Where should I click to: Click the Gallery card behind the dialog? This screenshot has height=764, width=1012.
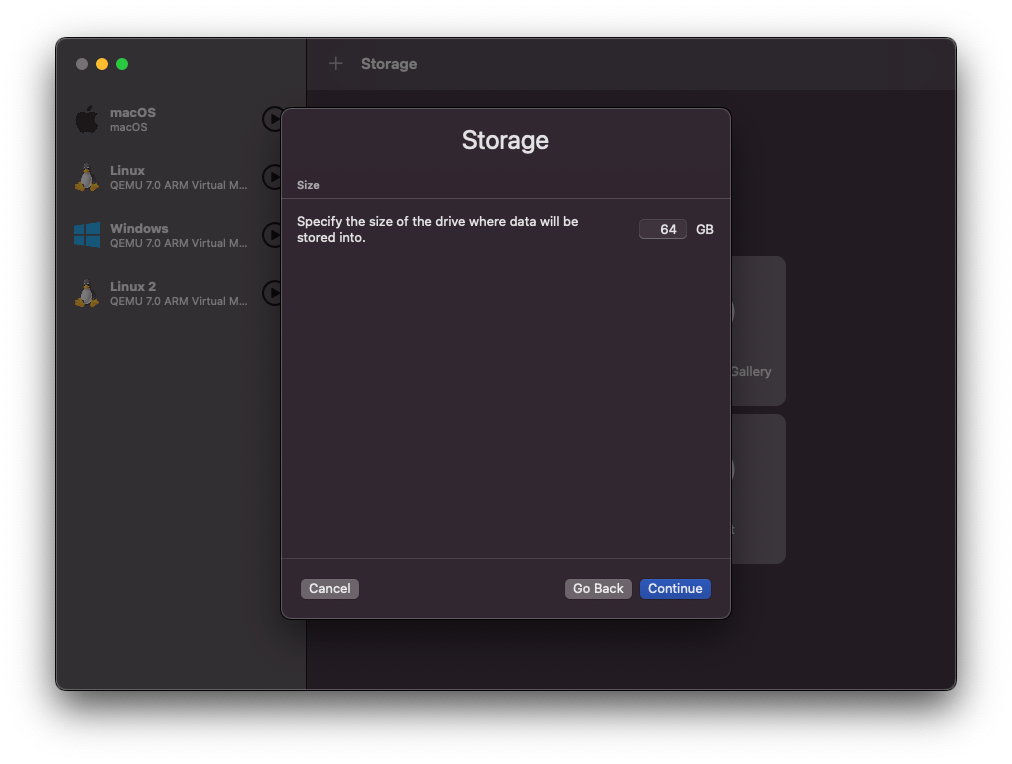tap(758, 331)
